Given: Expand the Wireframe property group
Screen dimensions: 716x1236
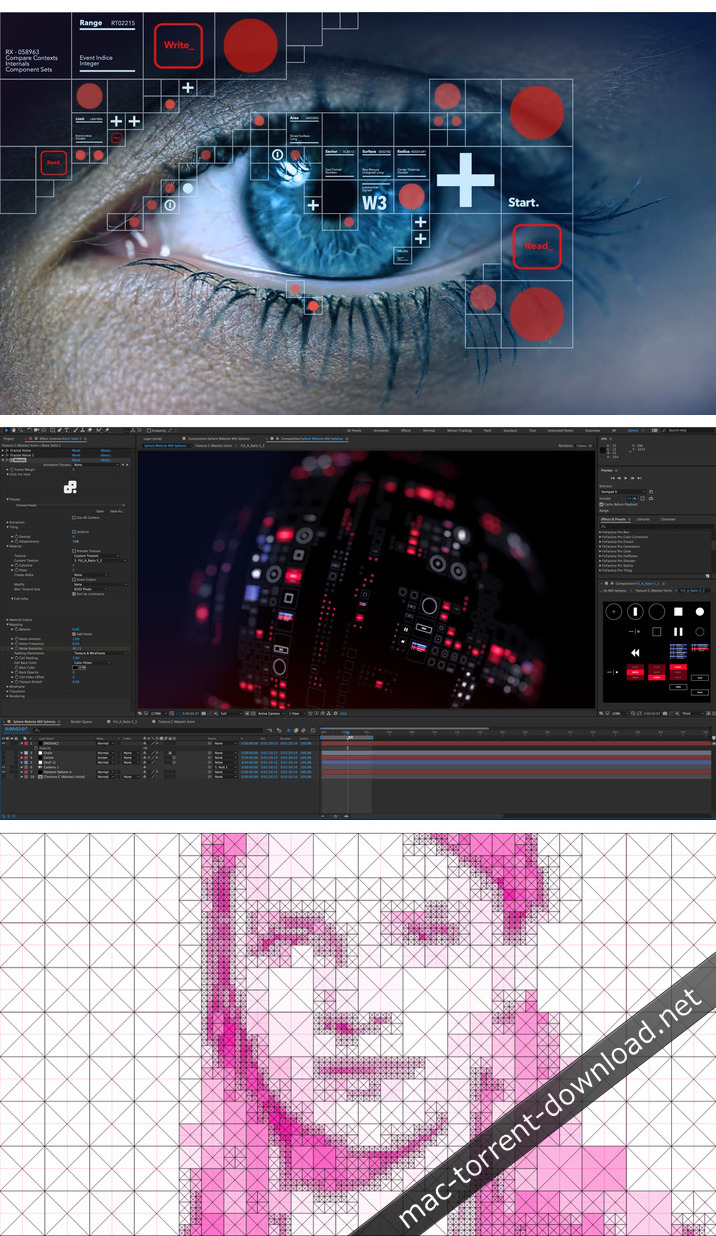Looking at the screenshot, I should tap(7, 687).
